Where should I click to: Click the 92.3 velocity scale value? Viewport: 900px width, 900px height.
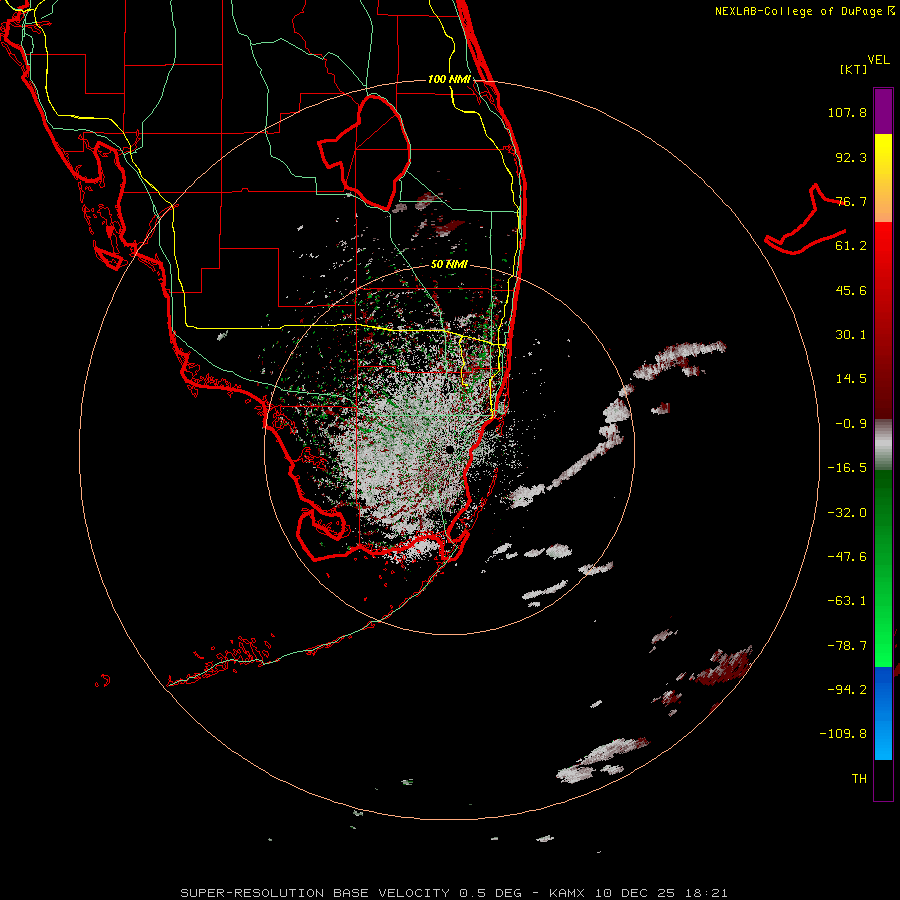click(851, 157)
